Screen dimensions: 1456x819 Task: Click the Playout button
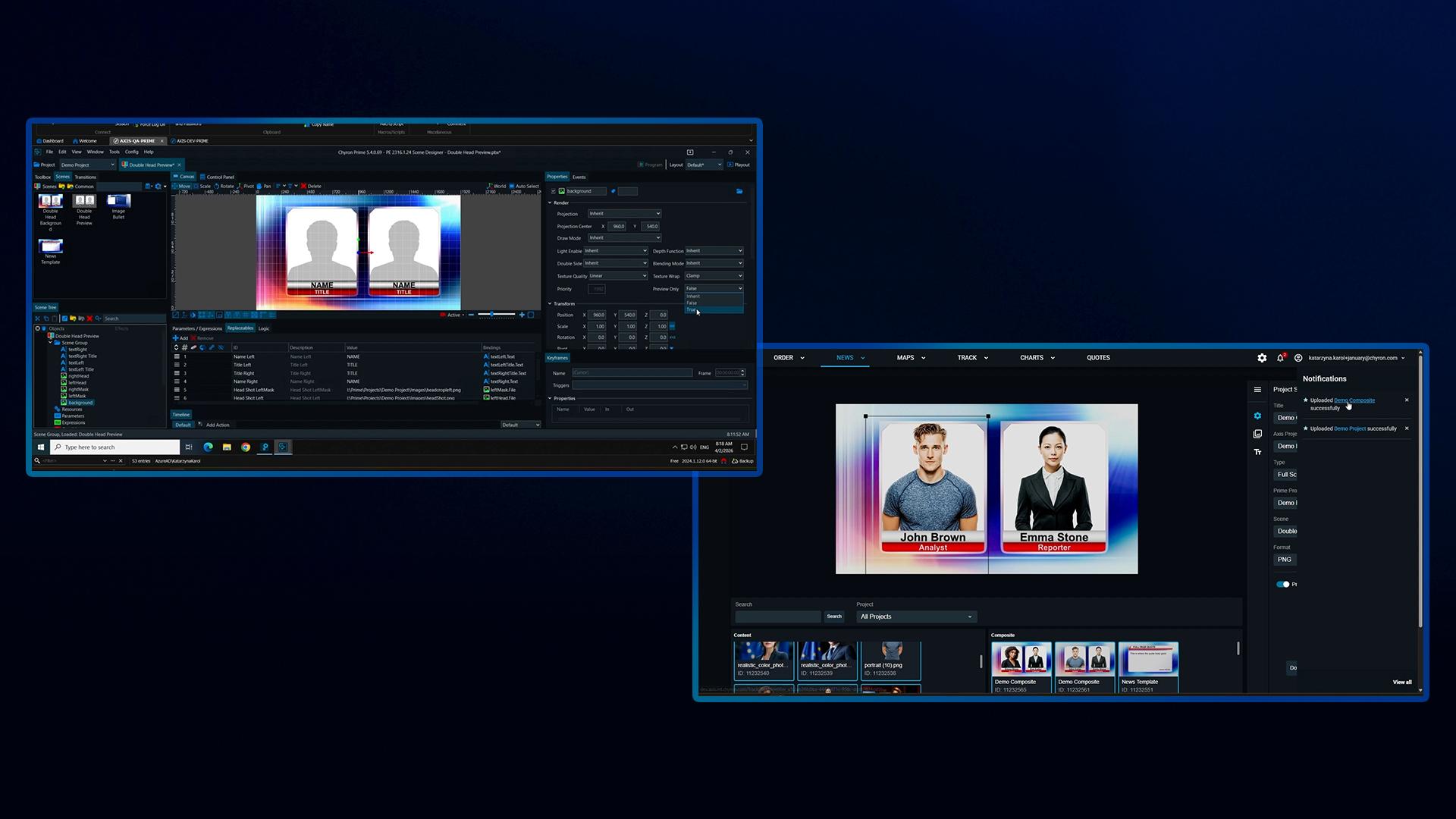pyautogui.click(x=739, y=165)
